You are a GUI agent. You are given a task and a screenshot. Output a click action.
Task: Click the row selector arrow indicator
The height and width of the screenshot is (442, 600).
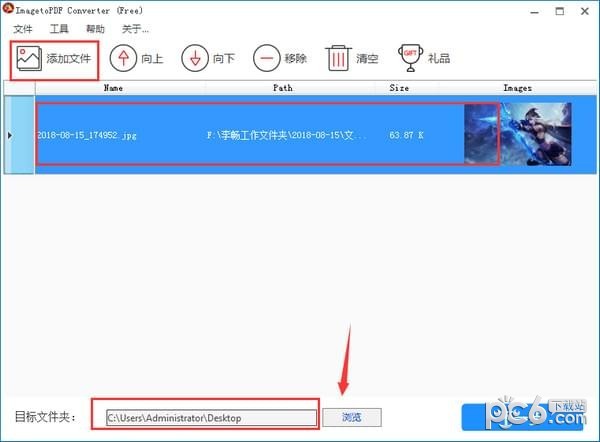[x=10, y=135]
